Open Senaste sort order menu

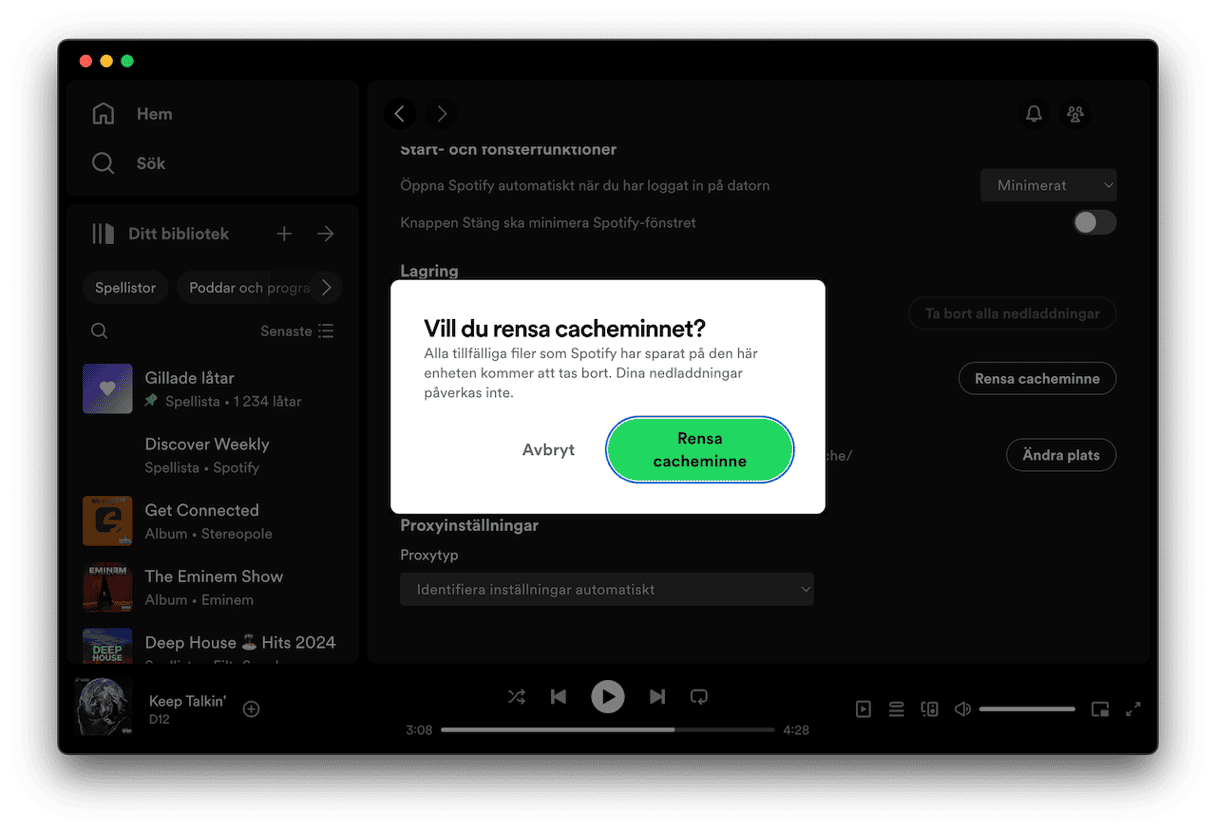(297, 331)
